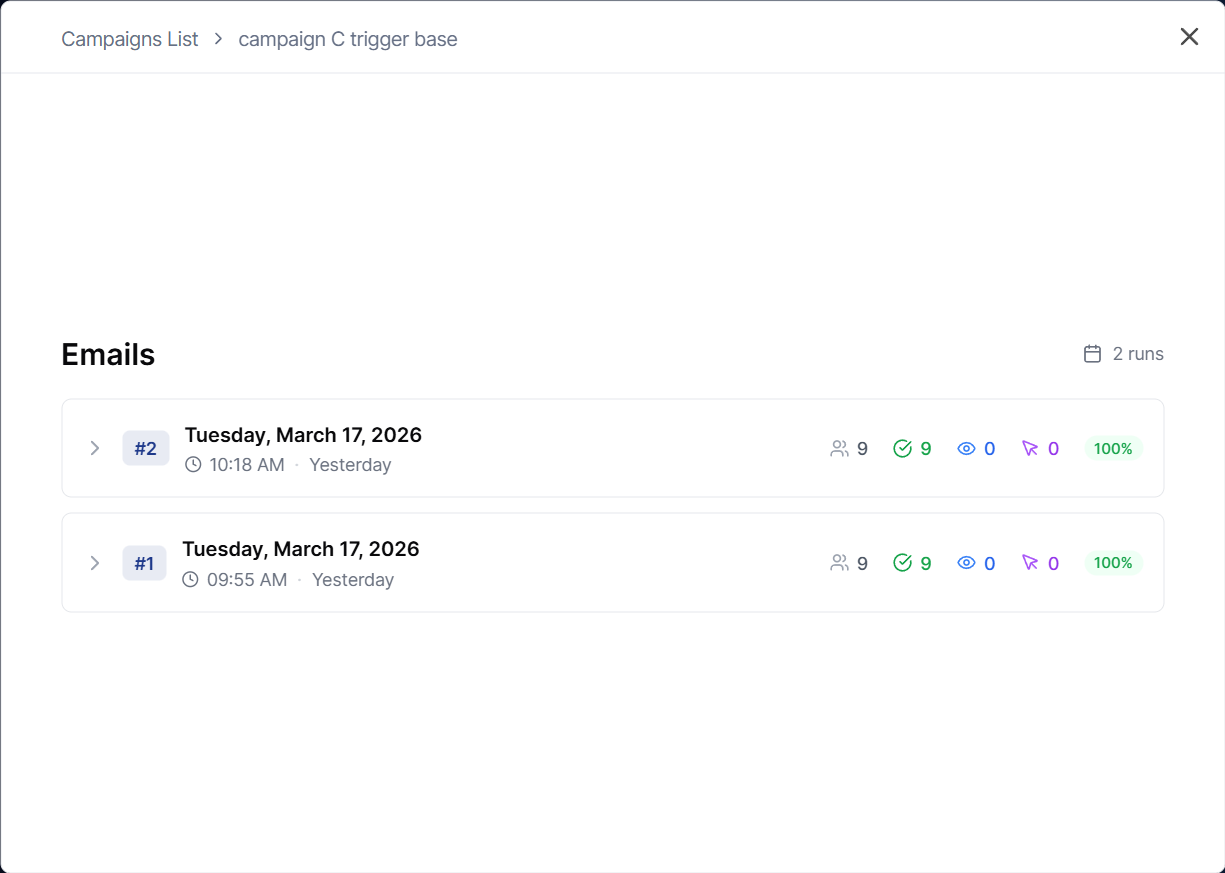Expand the run #1 details row
This screenshot has width=1225, height=873.
tap(94, 562)
